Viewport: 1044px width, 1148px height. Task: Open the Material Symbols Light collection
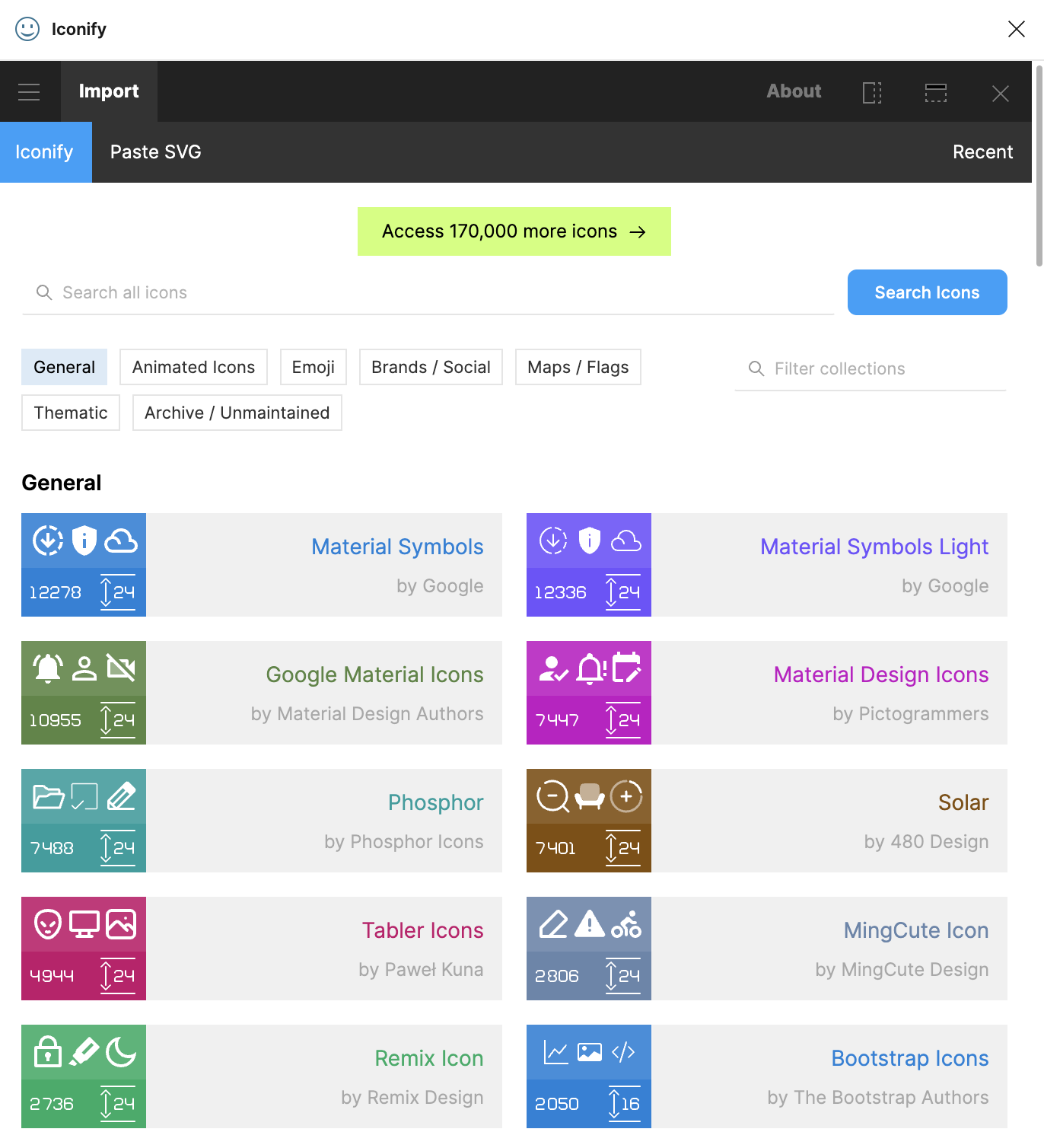click(767, 565)
